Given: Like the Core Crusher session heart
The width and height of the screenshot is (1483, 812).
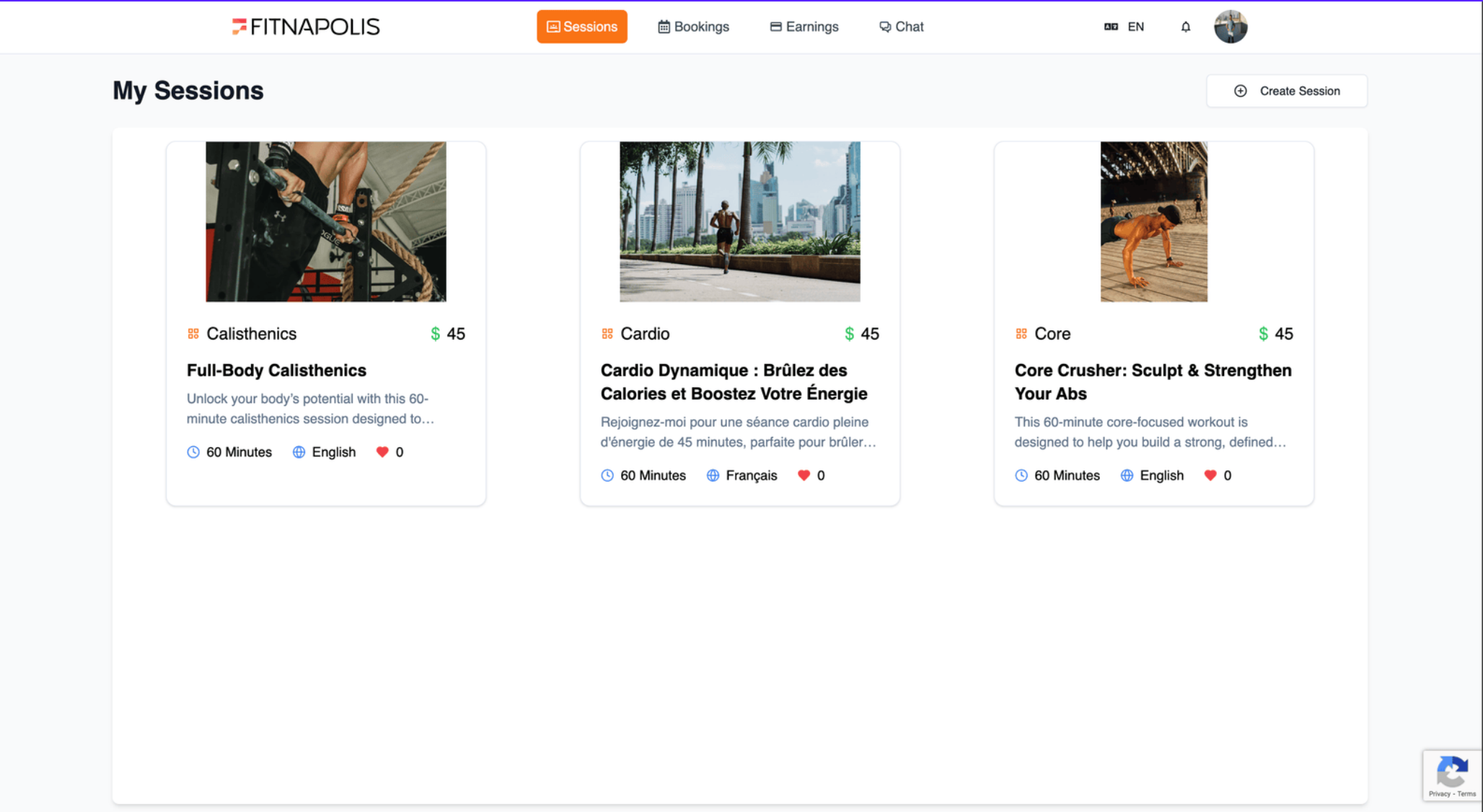Looking at the screenshot, I should (1210, 475).
